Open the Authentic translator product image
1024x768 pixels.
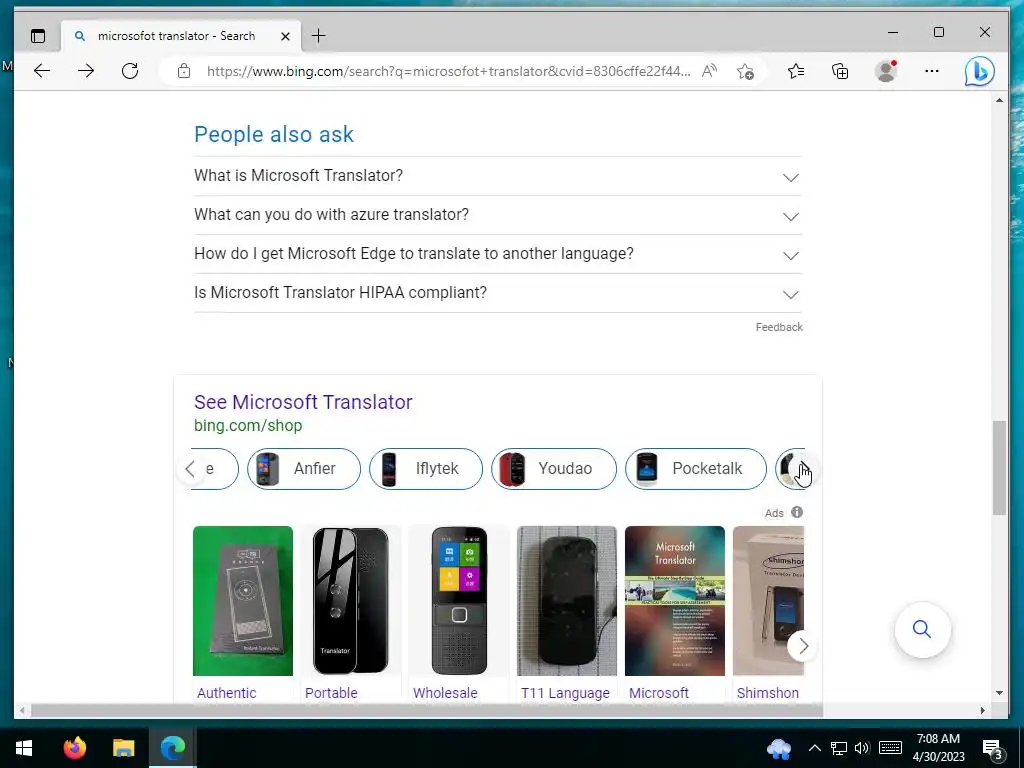(243, 601)
